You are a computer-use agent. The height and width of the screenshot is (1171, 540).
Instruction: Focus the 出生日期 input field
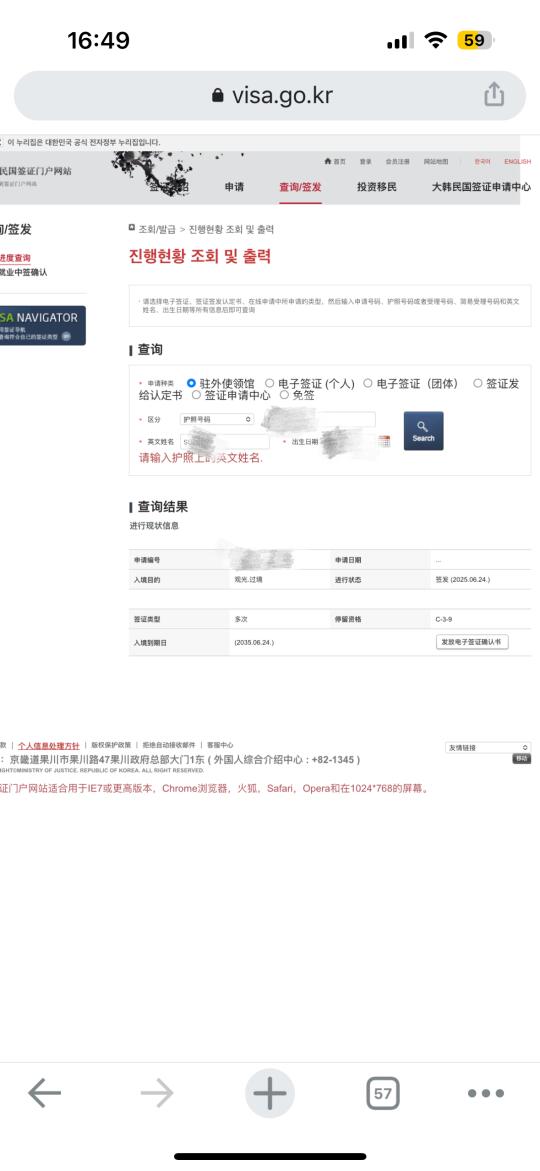click(348, 442)
